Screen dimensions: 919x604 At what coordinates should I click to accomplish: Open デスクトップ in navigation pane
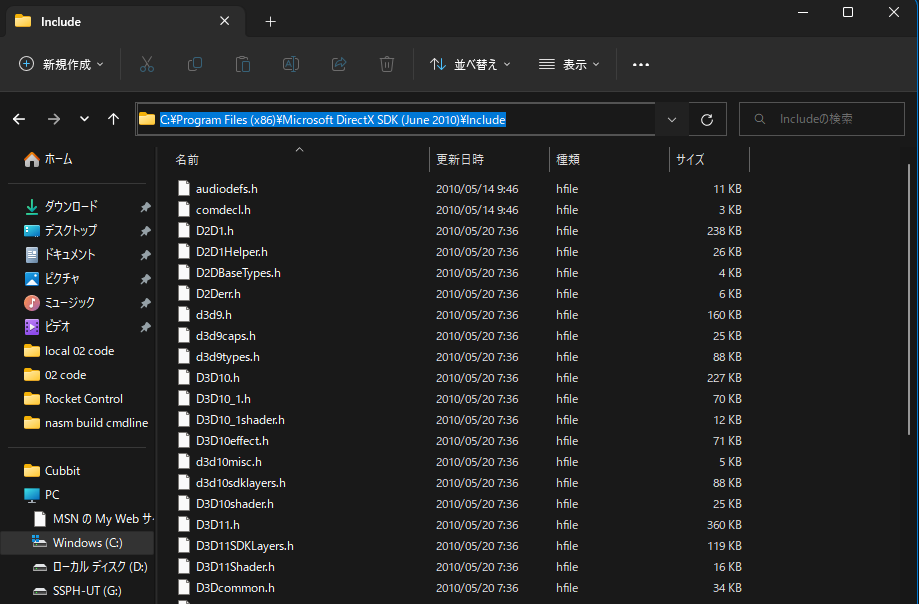pos(61,231)
